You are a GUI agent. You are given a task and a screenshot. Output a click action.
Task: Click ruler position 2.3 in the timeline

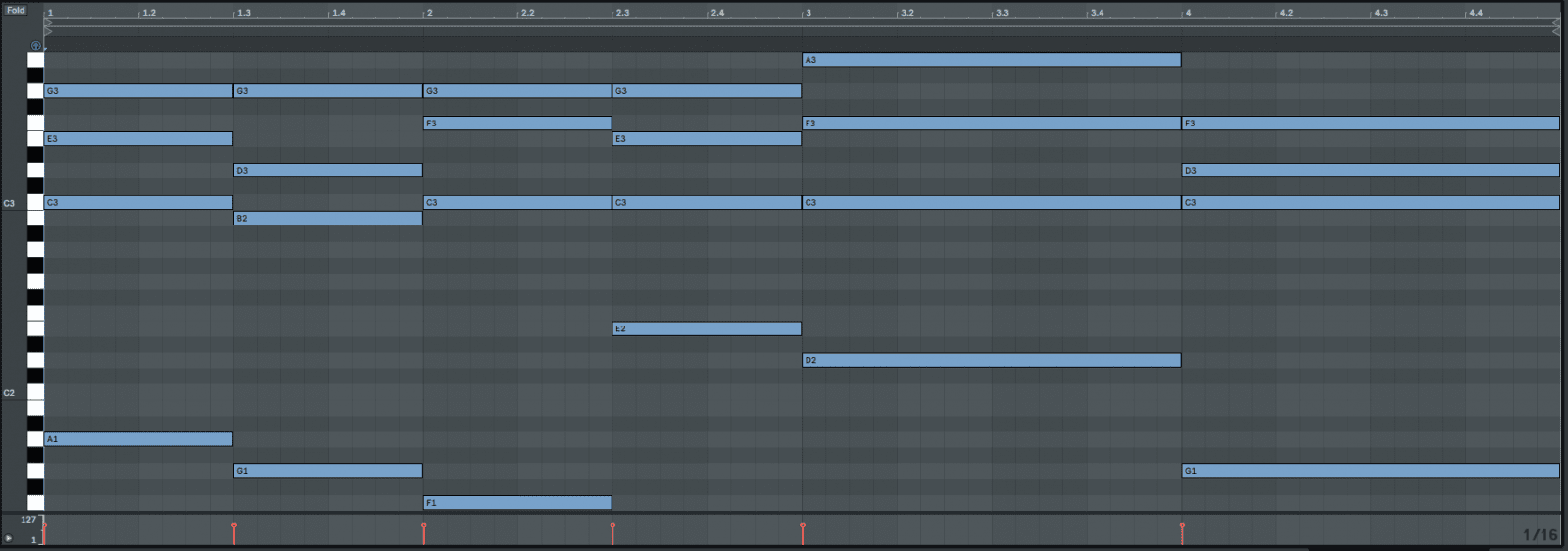click(621, 13)
